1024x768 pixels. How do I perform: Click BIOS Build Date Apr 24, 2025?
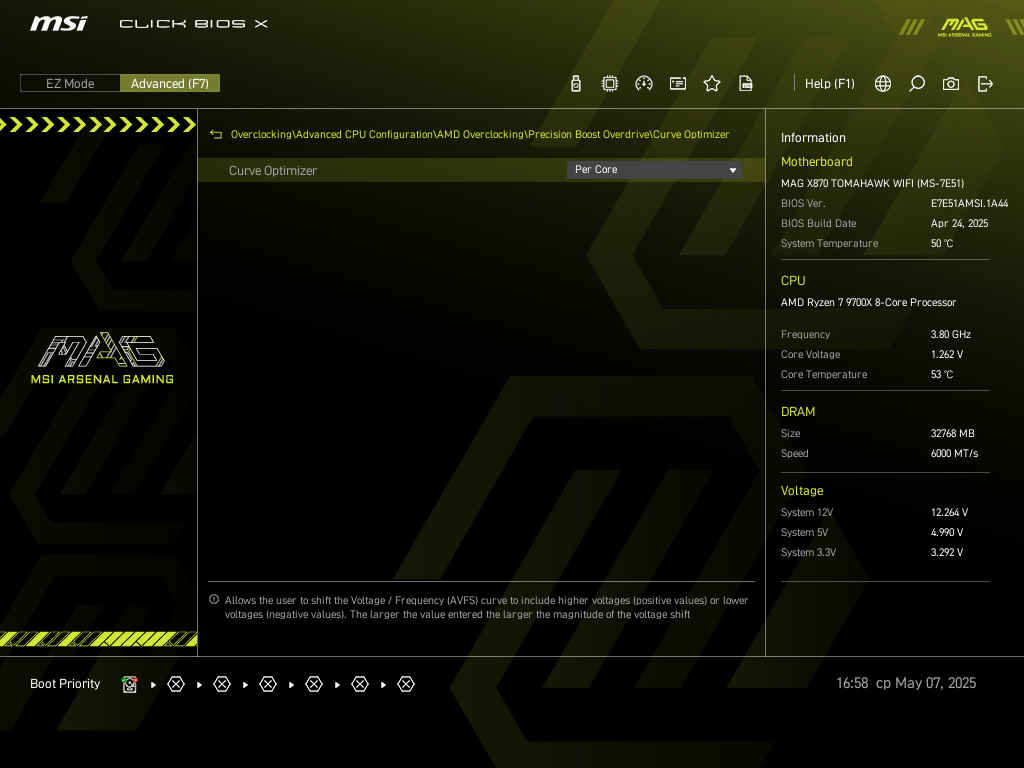pos(959,223)
